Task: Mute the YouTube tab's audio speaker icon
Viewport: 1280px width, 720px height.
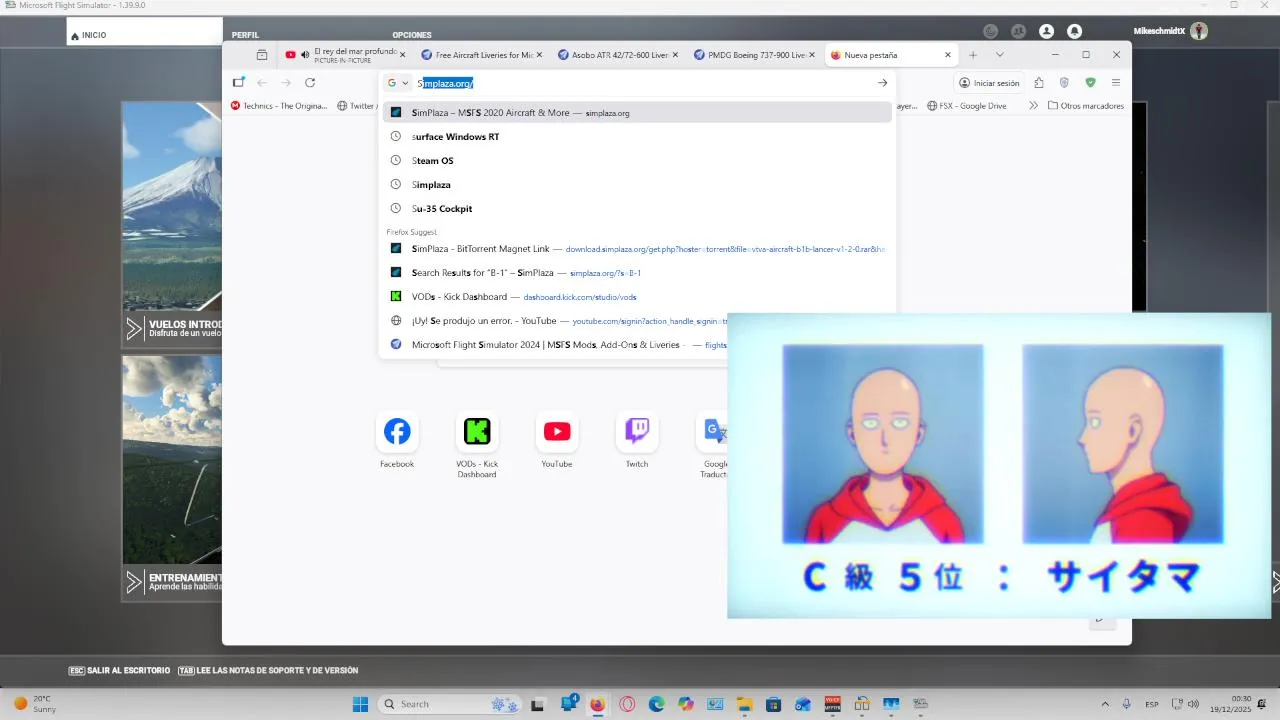Action: [x=305, y=55]
